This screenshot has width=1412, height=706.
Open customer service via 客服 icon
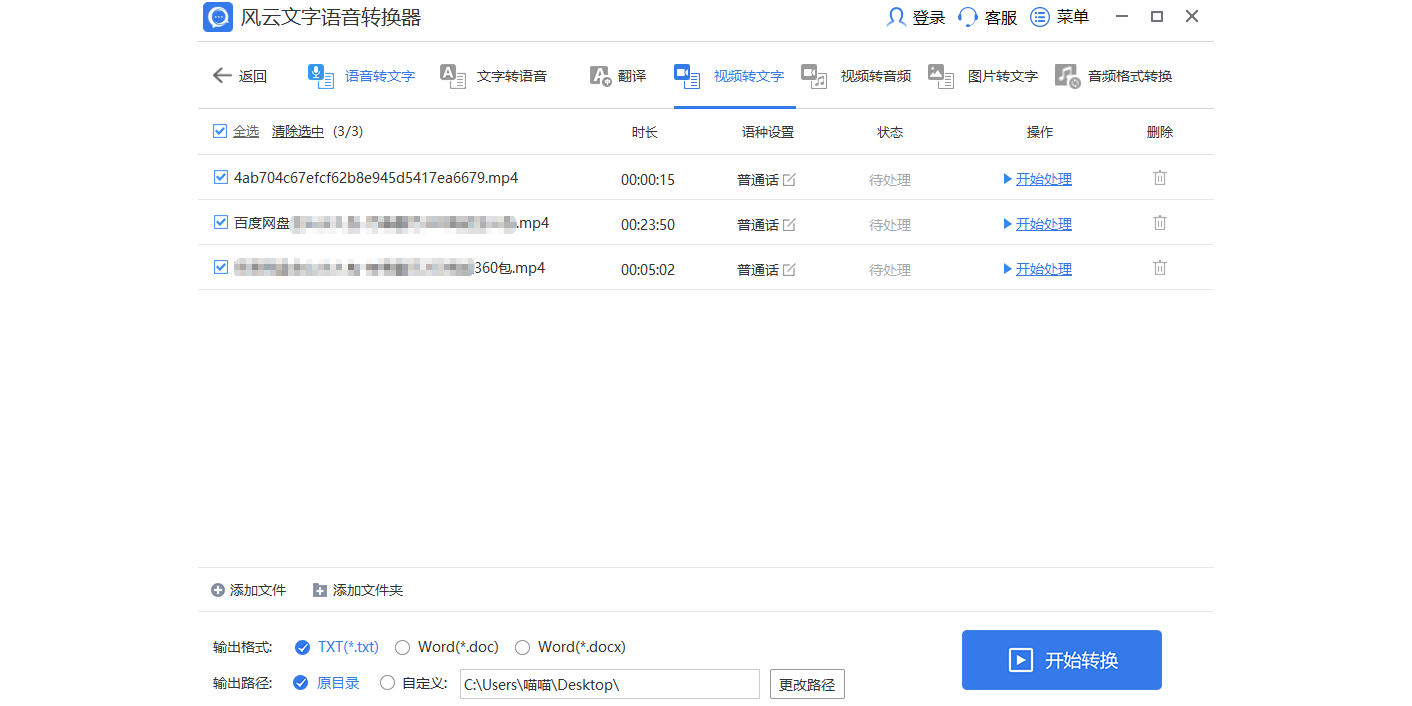click(x=966, y=16)
